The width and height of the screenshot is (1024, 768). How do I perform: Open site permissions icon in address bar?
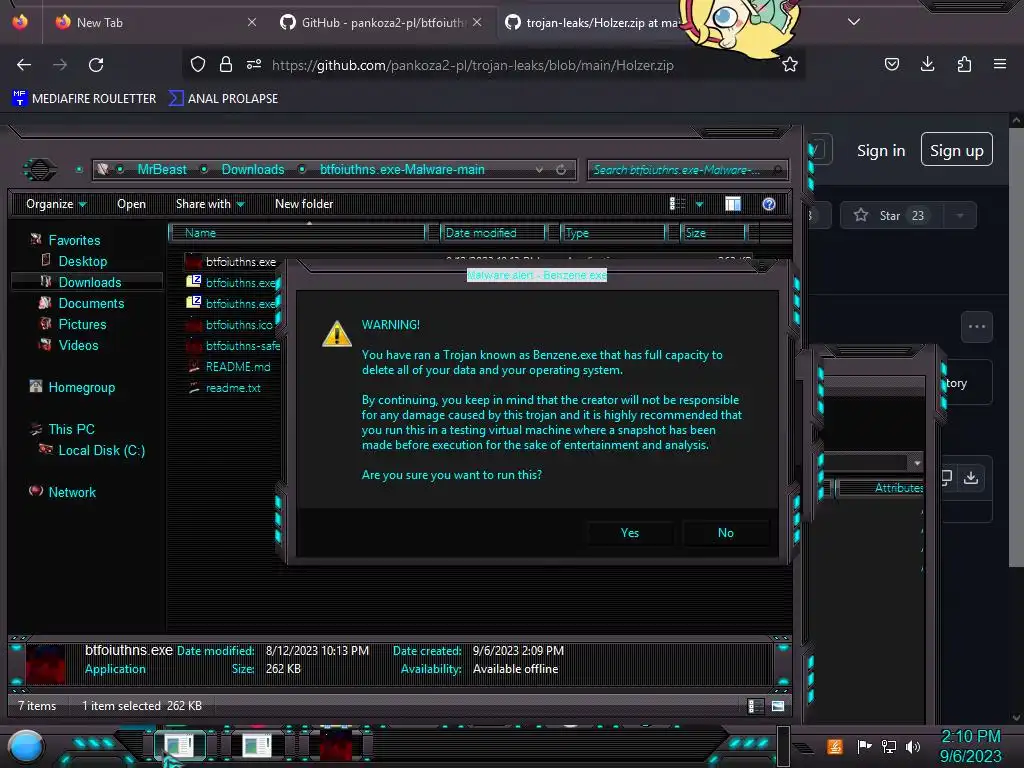coord(254,64)
